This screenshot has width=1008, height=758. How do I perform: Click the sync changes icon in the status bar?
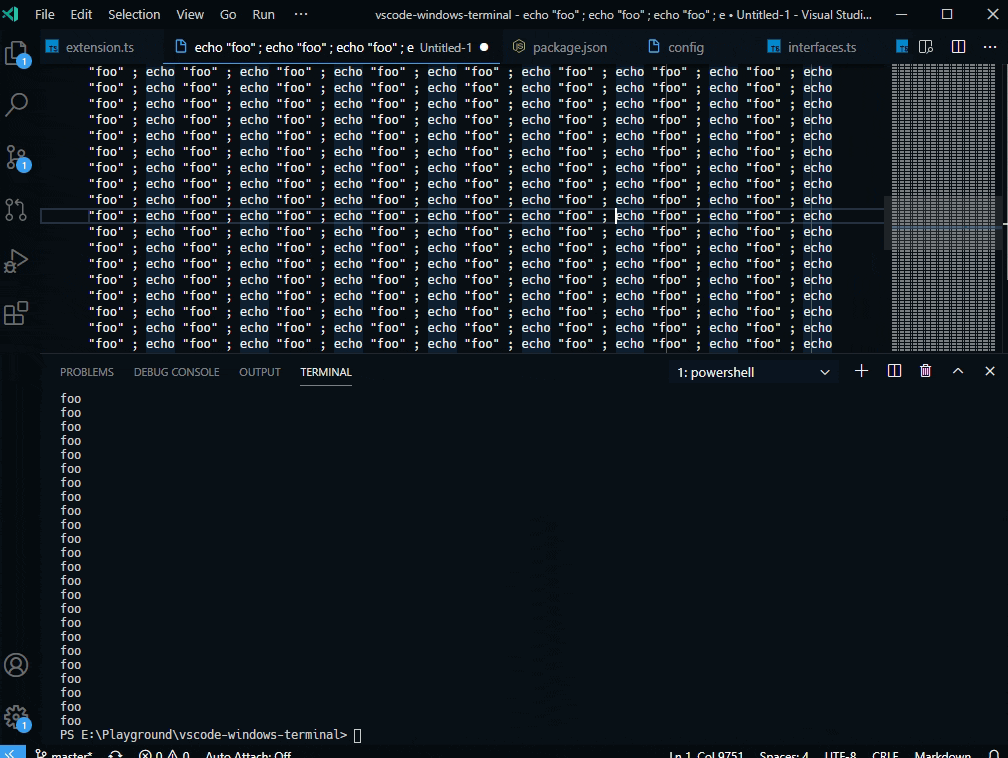pyautogui.click(x=116, y=753)
